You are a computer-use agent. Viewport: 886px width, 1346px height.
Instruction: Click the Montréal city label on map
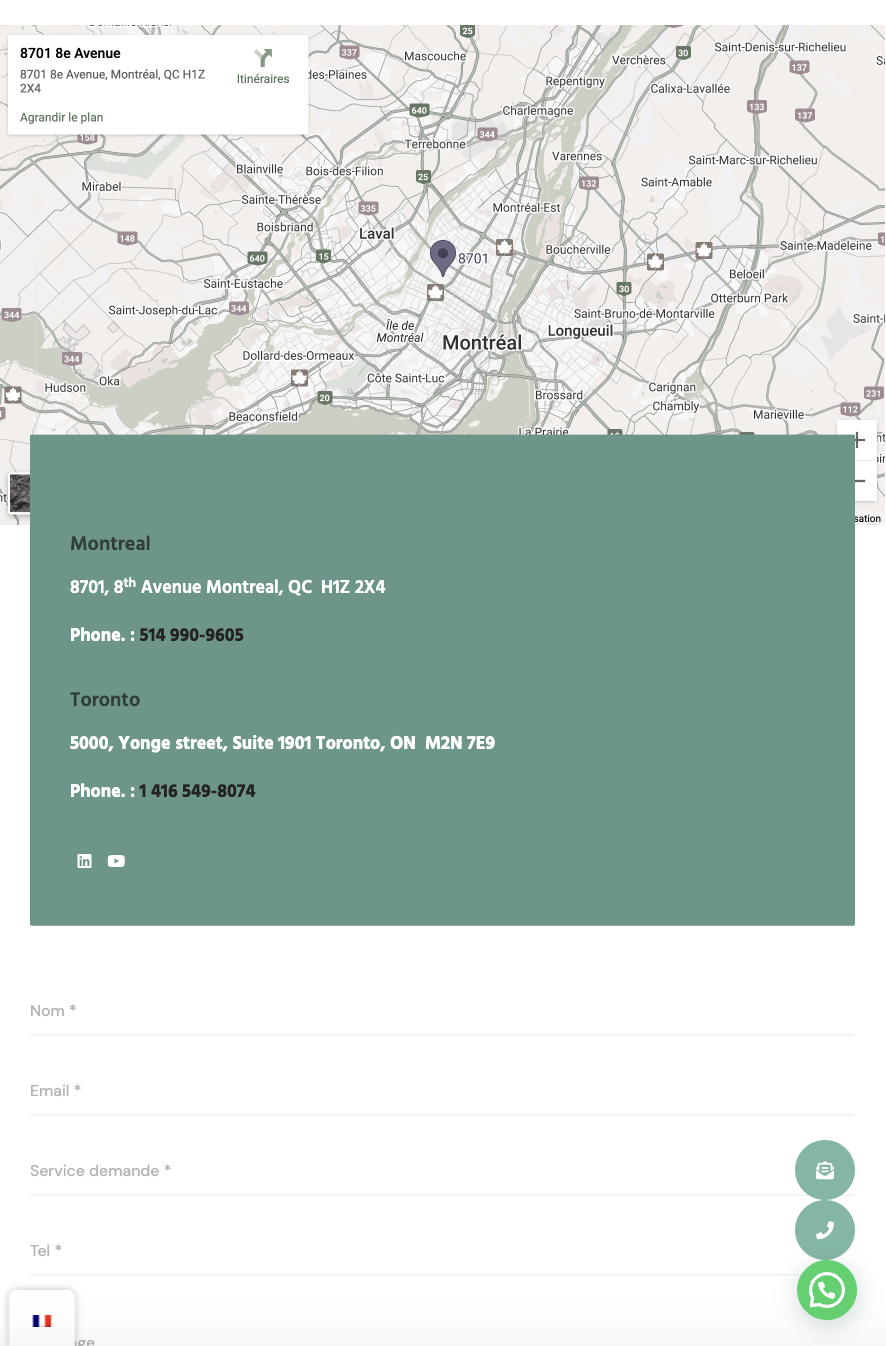click(482, 343)
